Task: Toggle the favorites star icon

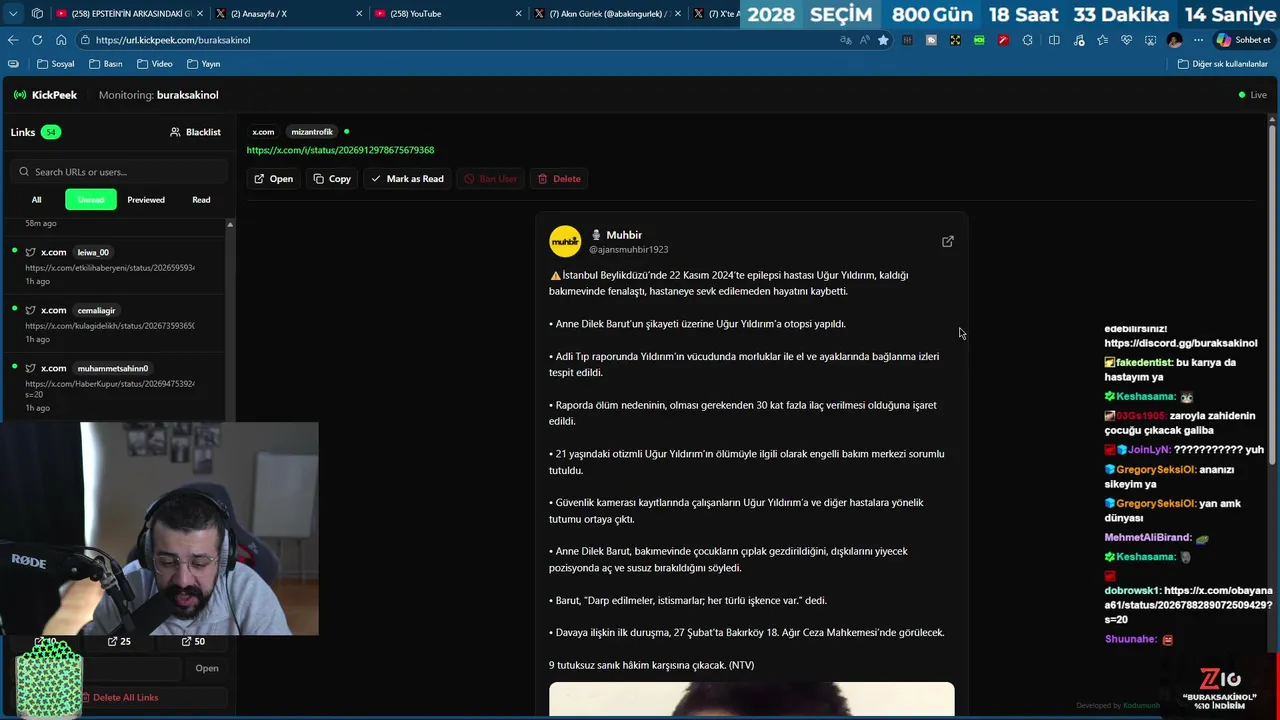Action: [883, 40]
